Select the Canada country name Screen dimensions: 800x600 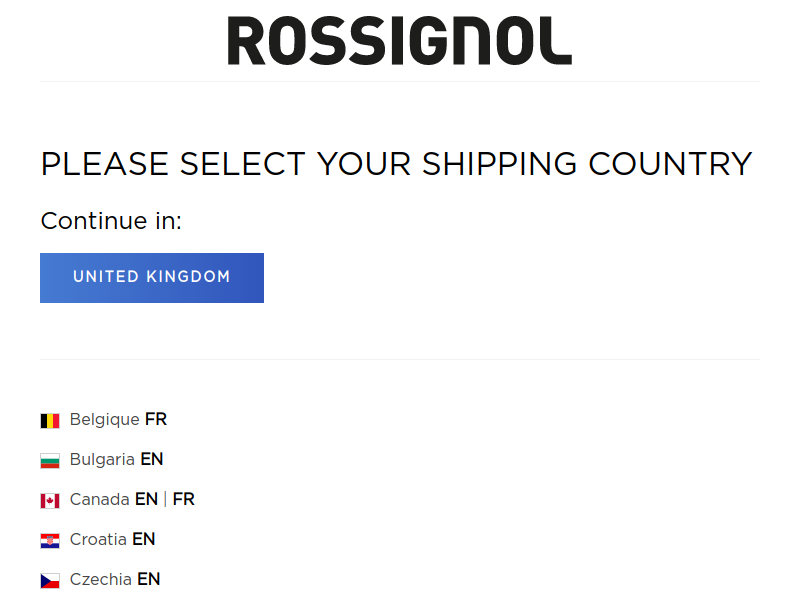(x=99, y=499)
